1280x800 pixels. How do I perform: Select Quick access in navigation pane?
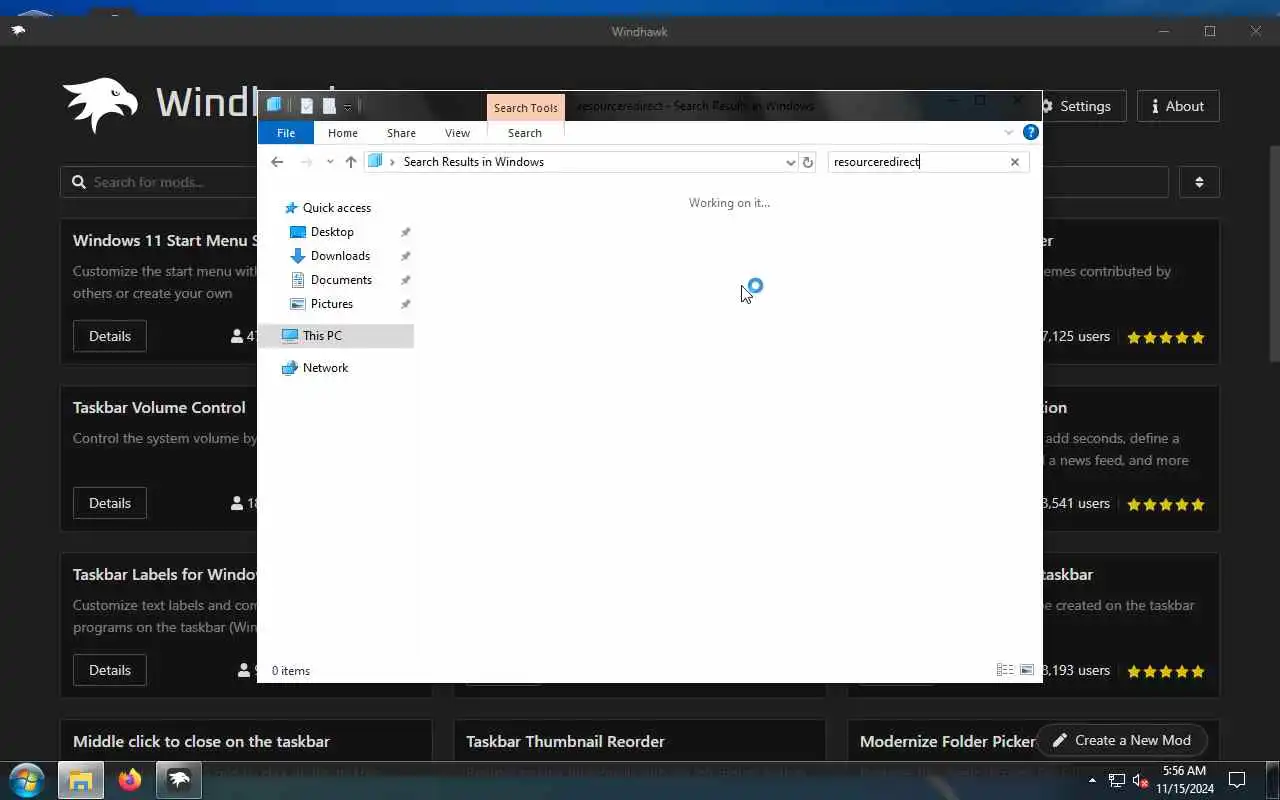[x=336, y=208]
